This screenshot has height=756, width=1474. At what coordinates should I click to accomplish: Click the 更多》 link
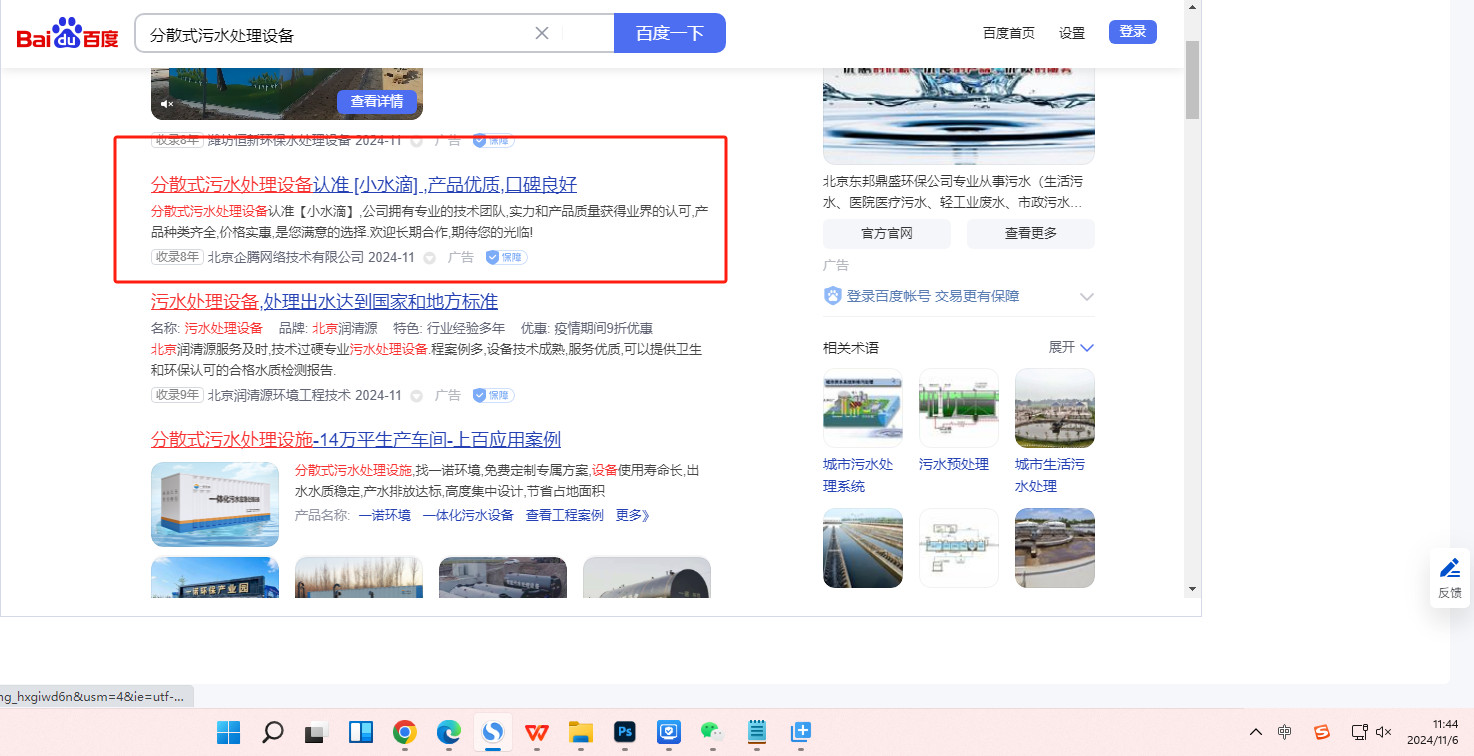click(633, 515)
